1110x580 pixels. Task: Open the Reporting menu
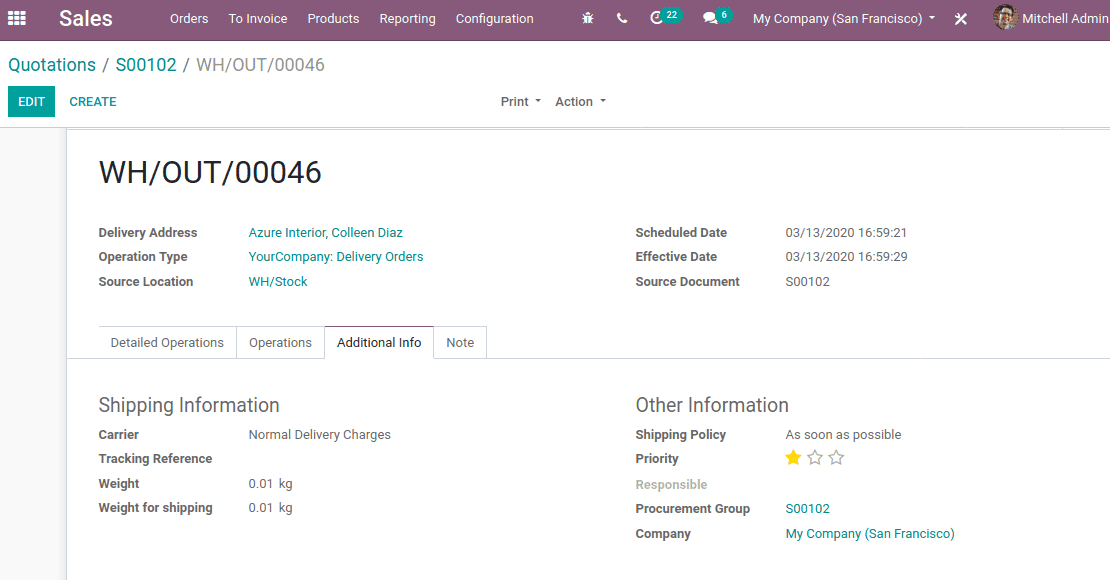pyautogui.click(x=407, y=18)
